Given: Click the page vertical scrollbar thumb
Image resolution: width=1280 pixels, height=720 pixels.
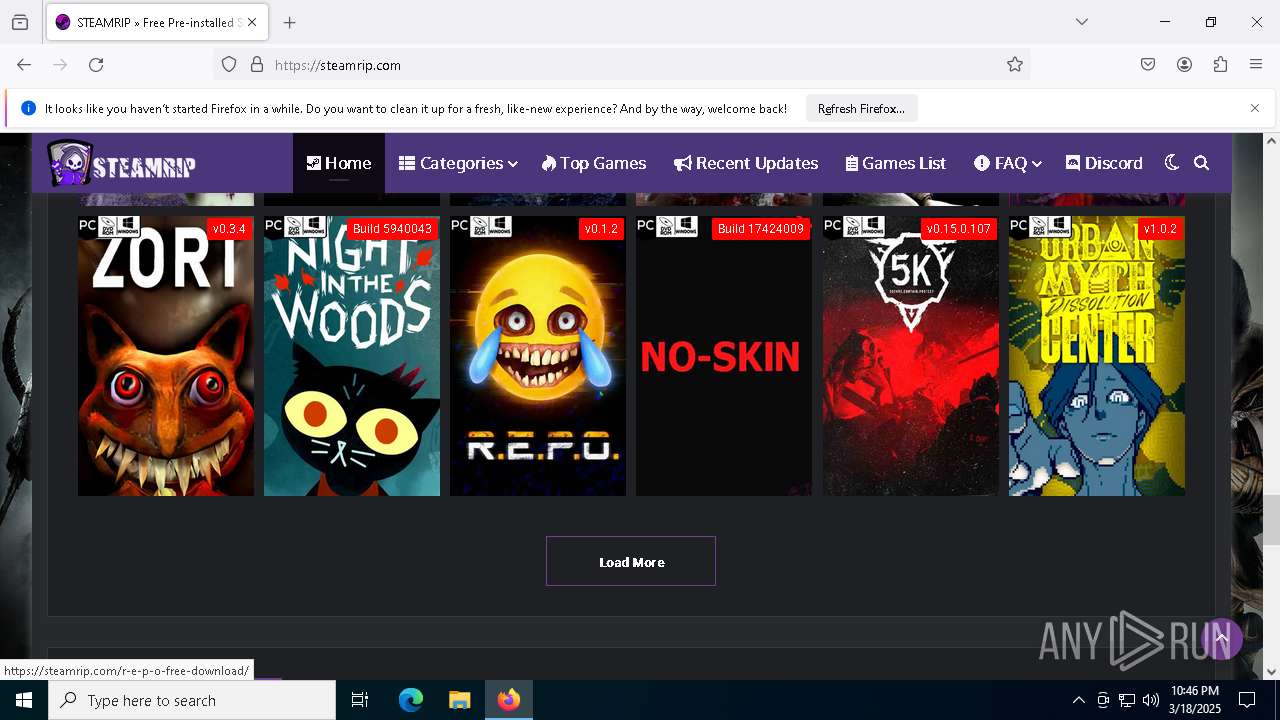Looking at the screenshot, I should (x=1271, y=520).
